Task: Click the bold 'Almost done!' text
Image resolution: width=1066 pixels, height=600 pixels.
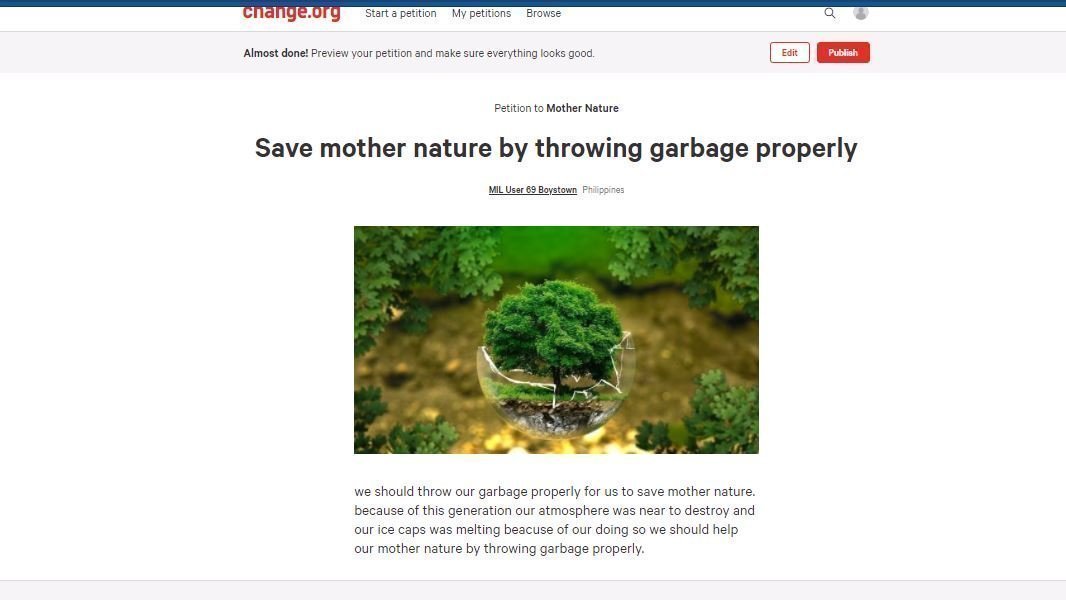Action: point(275,53)
